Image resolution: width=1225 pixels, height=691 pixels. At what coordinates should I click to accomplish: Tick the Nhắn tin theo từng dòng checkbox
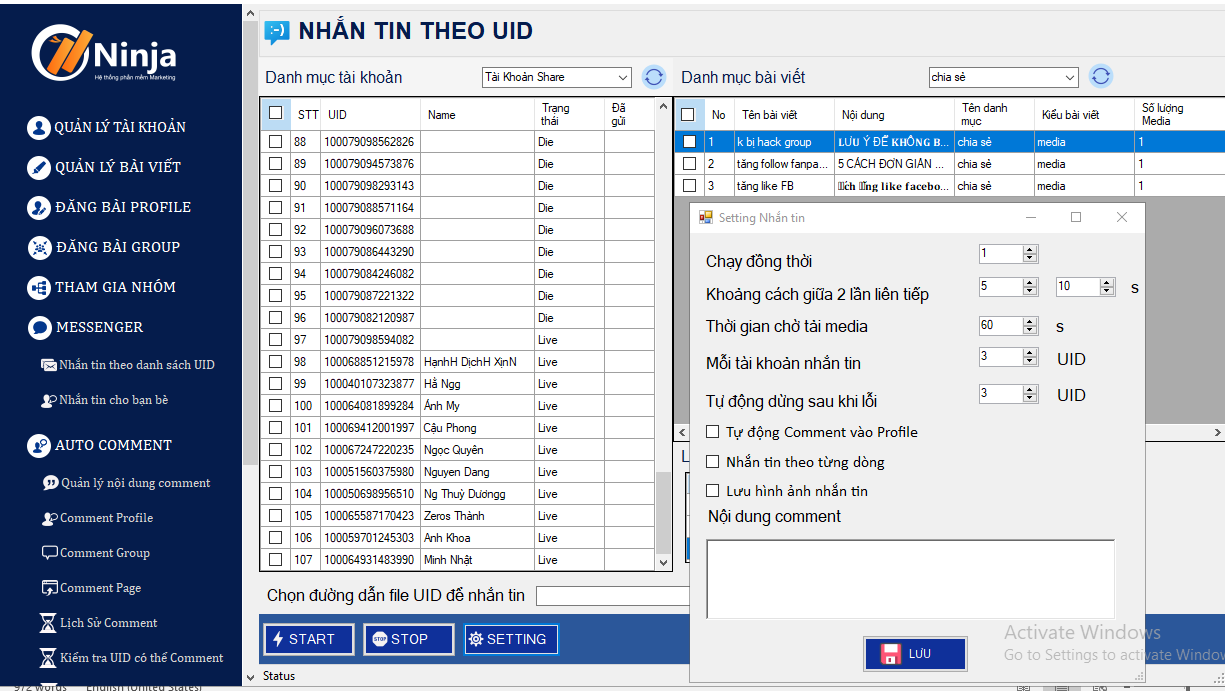point(713,462)
